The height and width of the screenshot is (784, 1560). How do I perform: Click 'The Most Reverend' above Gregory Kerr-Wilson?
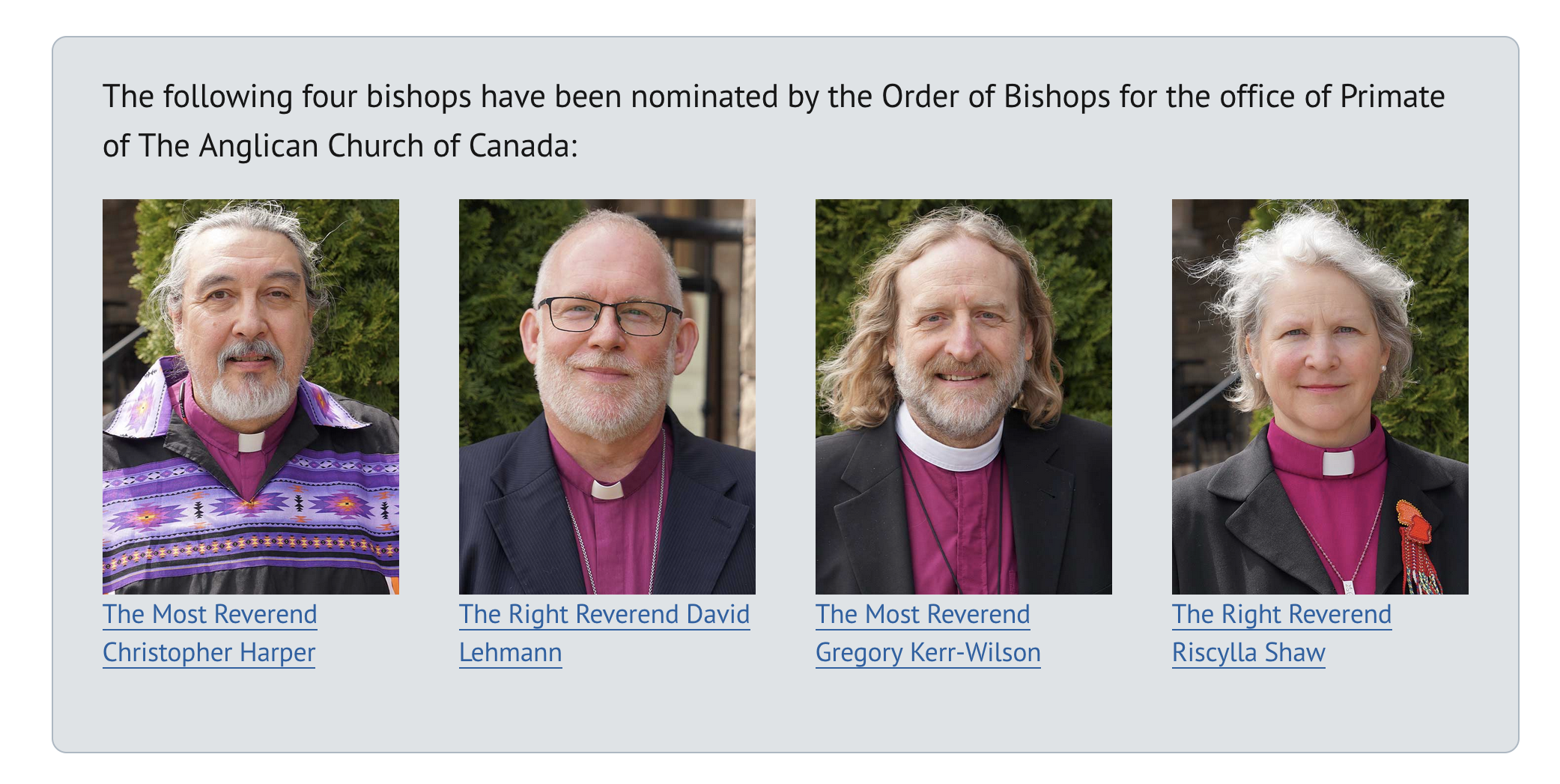click(923, 614)
